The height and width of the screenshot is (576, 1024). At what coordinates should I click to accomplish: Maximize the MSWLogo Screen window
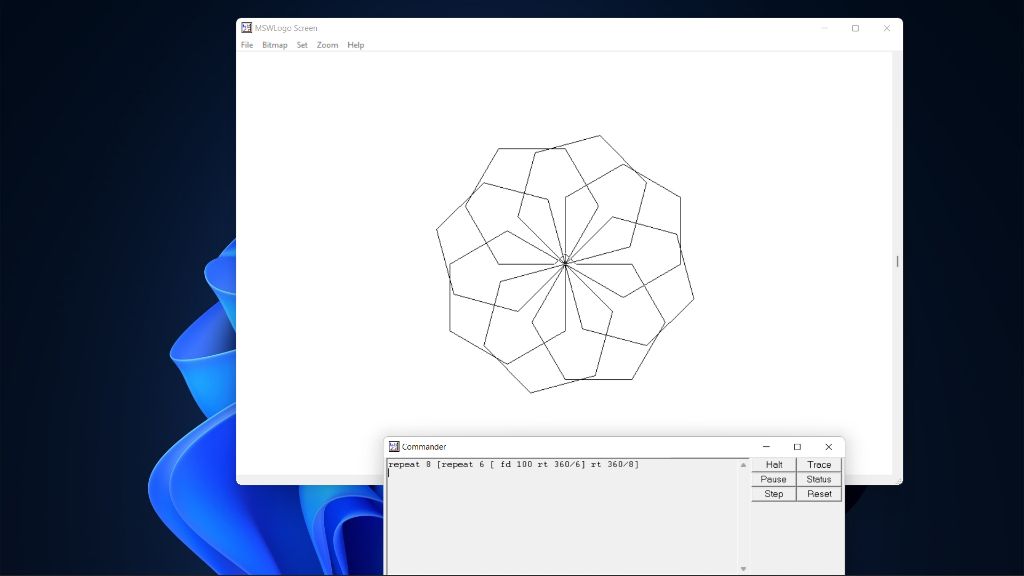pyautogui.click(x=855, y=28)
